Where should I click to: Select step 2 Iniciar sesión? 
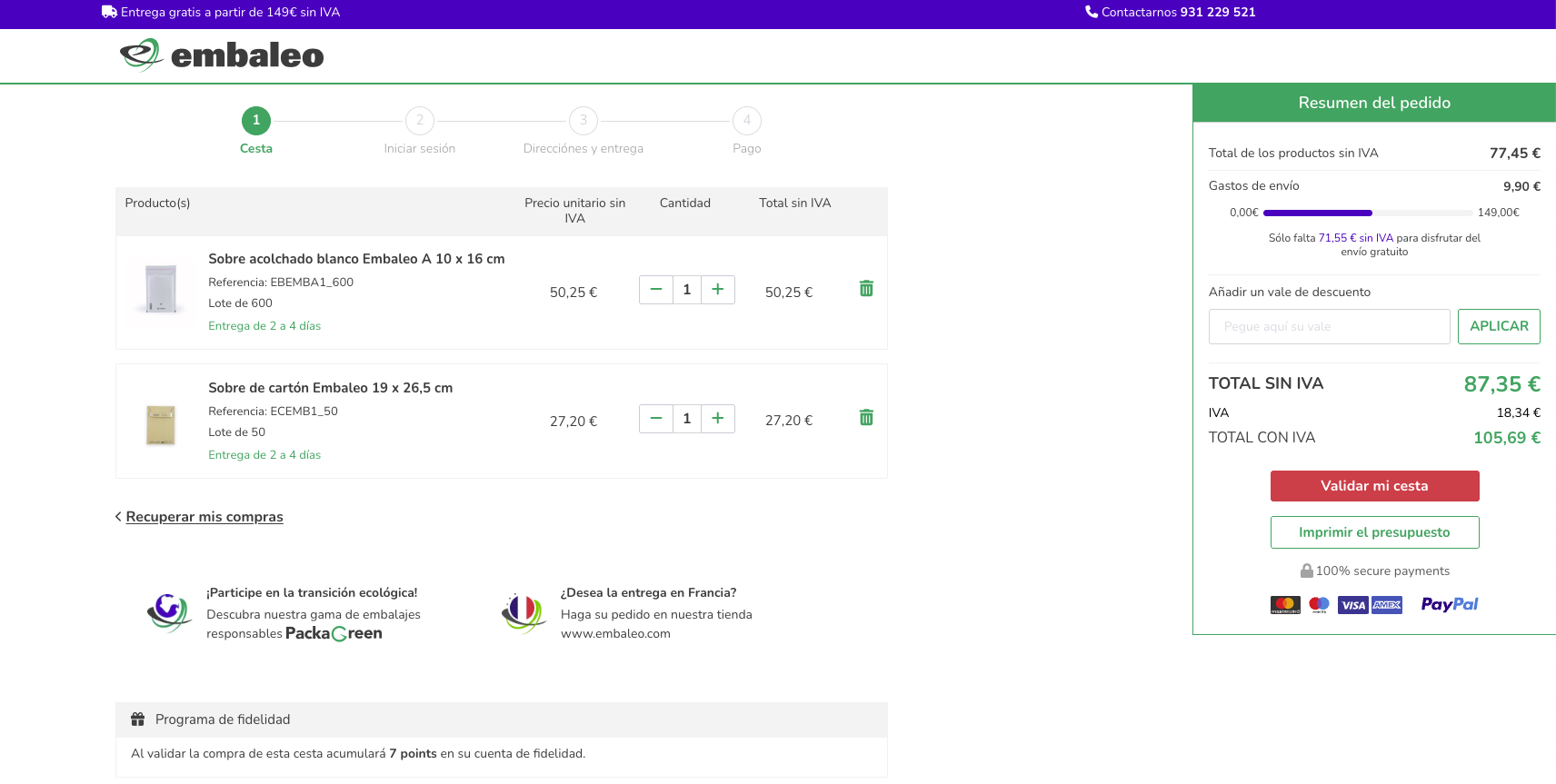[x=420, y=131]
